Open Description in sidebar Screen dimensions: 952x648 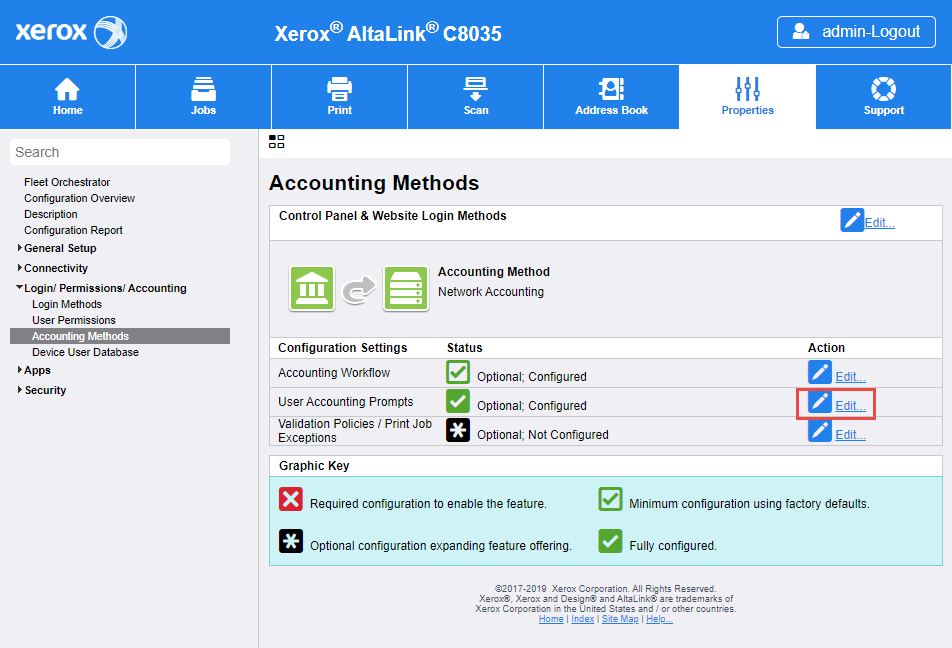pyautogui.click(x=51, y=214)
